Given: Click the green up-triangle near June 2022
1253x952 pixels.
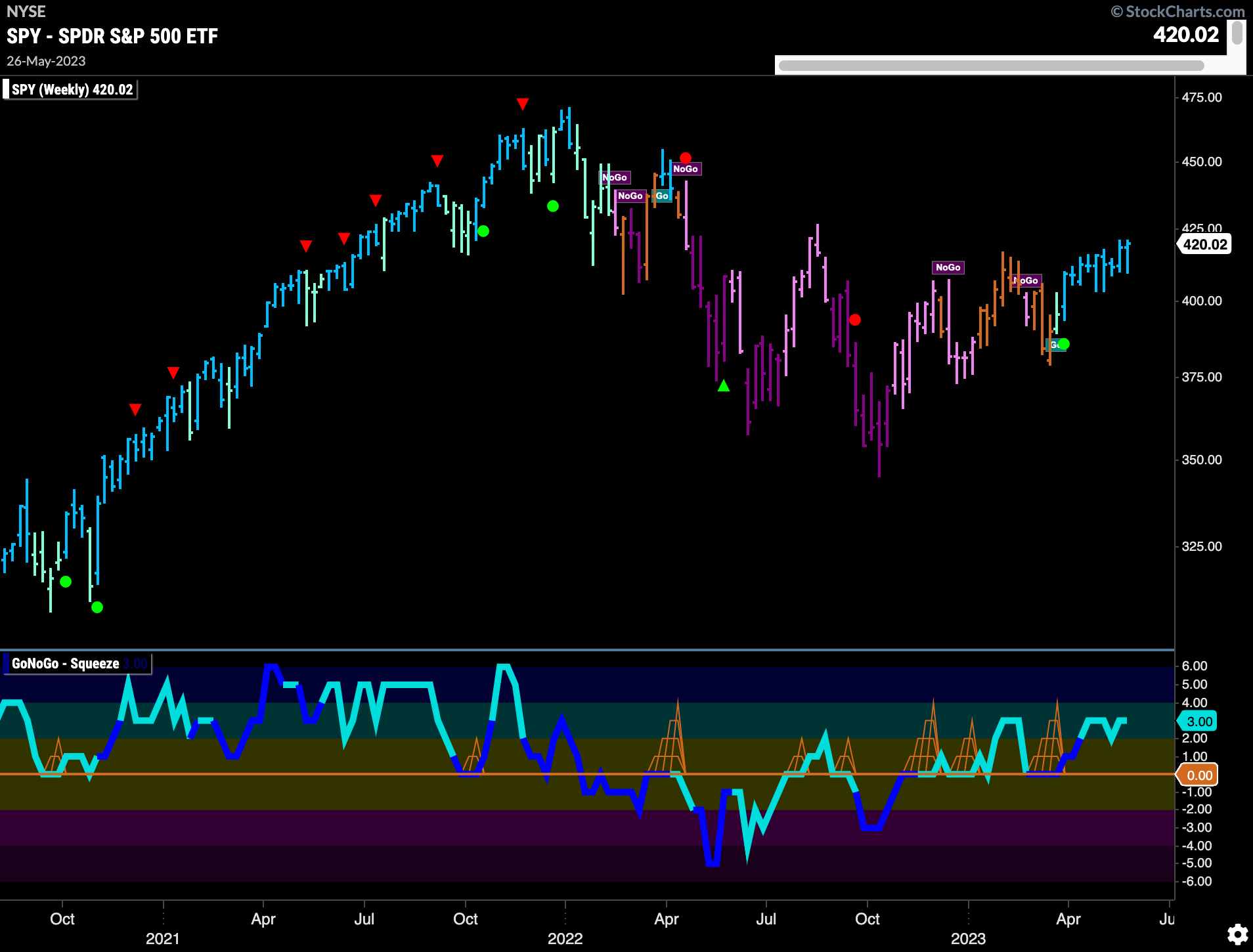Looking at the screenshot, I should (724, 385).
